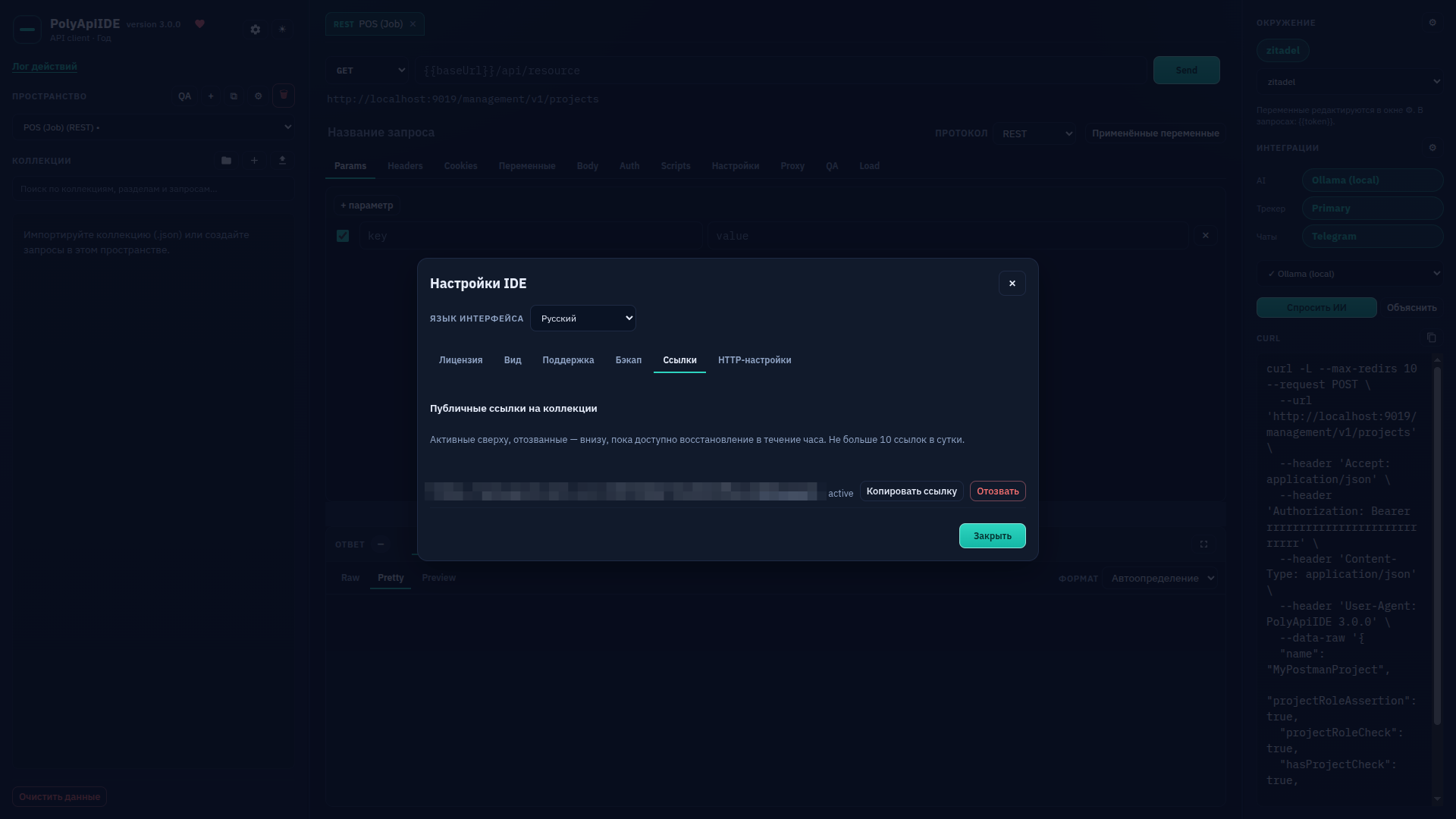Click the Очистить данные button

pyautogui.click(x=59, y=797)
